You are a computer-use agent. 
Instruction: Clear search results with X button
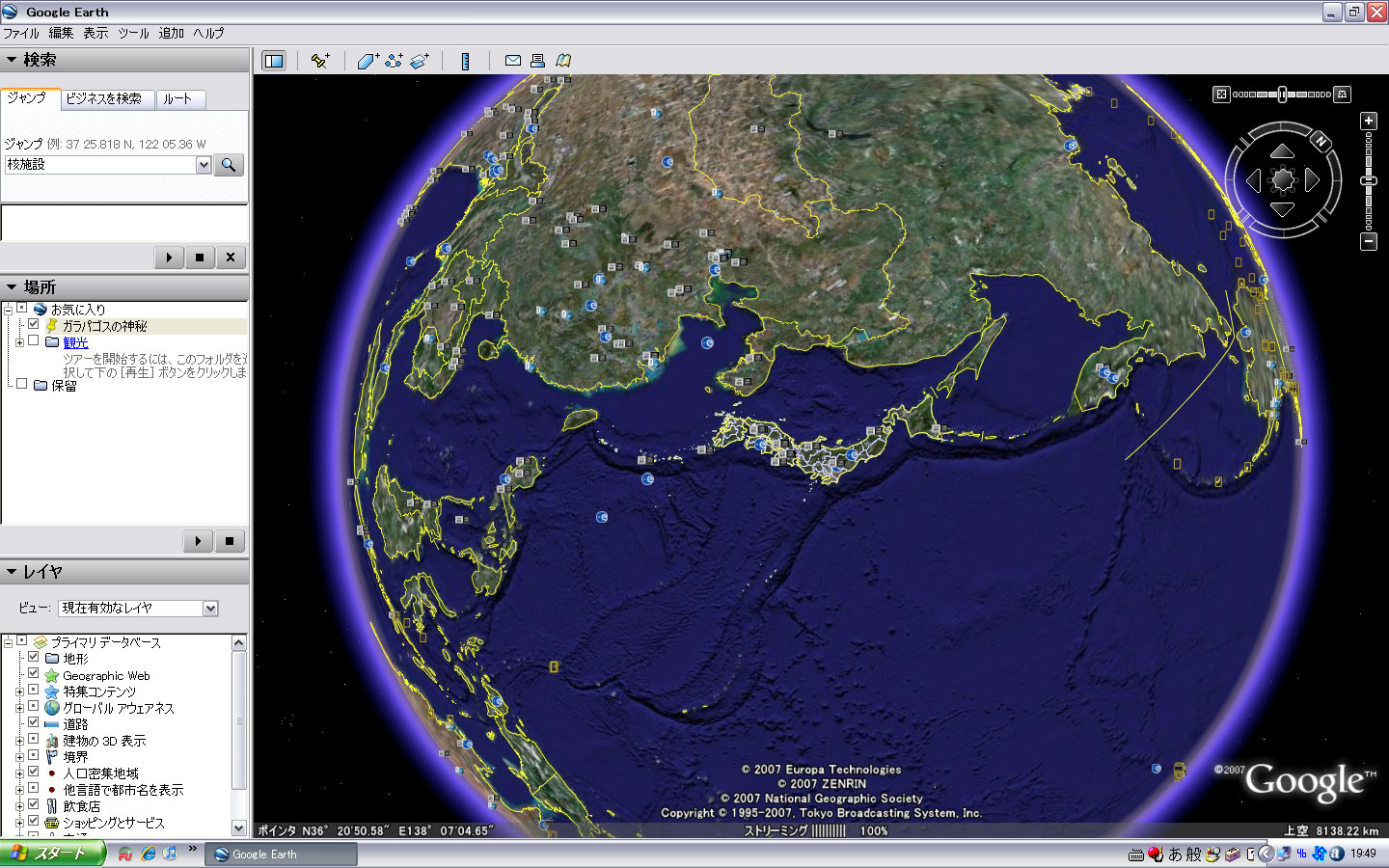(231, 258)
